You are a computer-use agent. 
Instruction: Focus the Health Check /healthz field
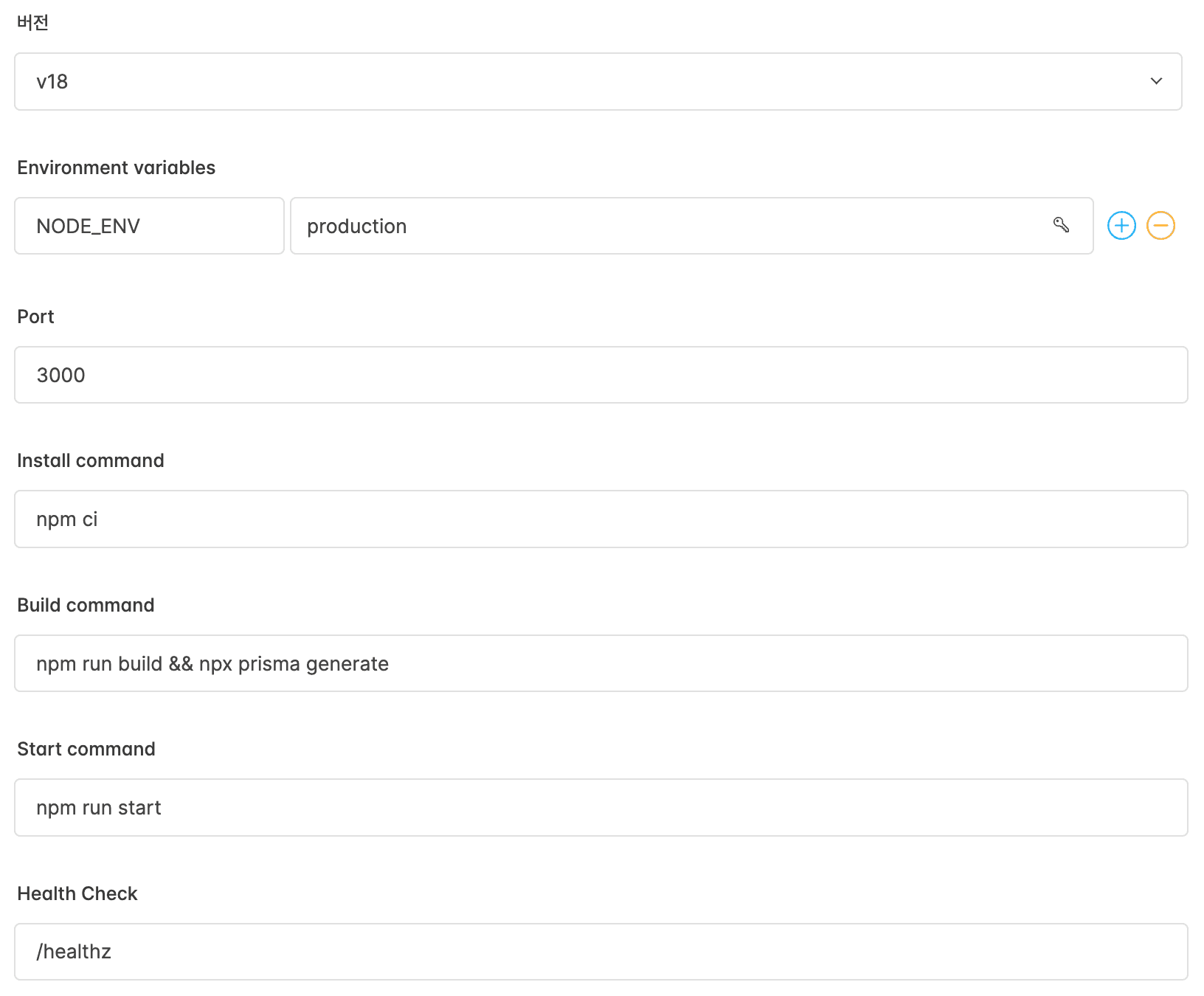[601, 952]
